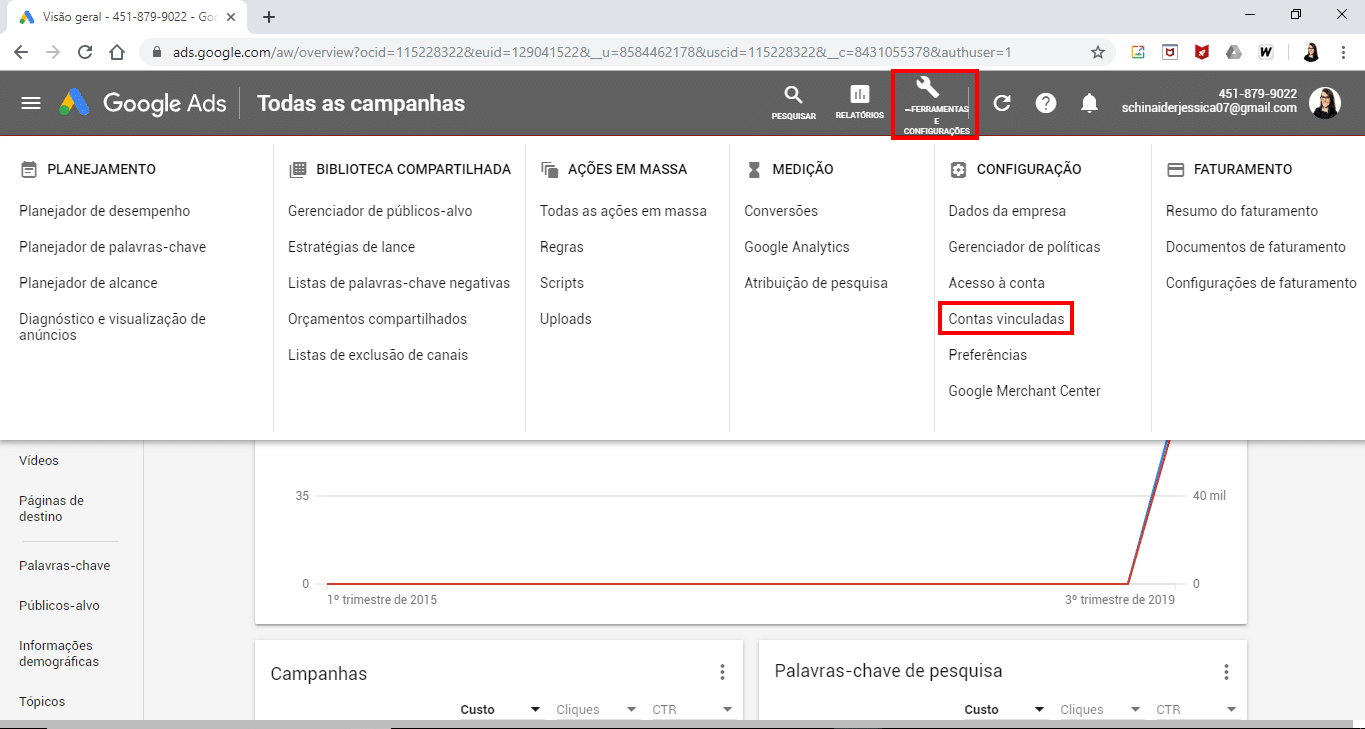Open the CTR dropdown in Campanhas card
This screenshot has height=729, width=1365.
point(693,709)
